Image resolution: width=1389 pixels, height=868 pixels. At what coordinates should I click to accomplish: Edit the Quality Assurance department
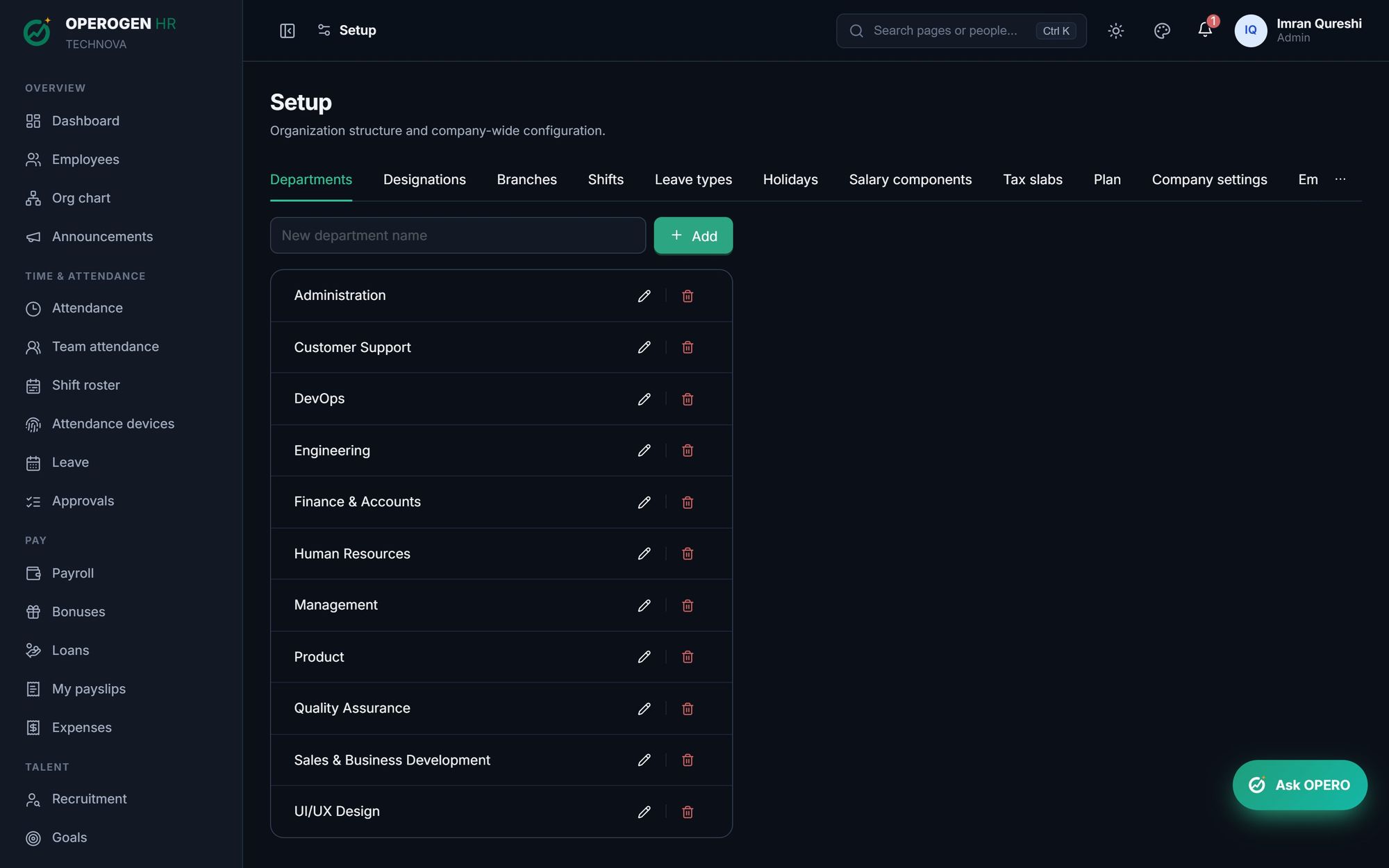(644, 708)
